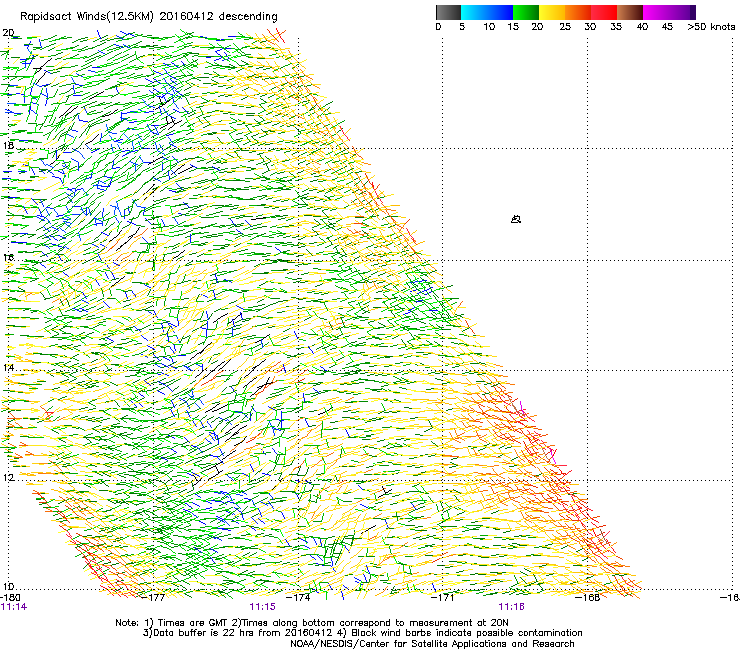Screen dimensions: 740x650
Task: Click the longitude label "-174"
Action: [x=299, y=597]
